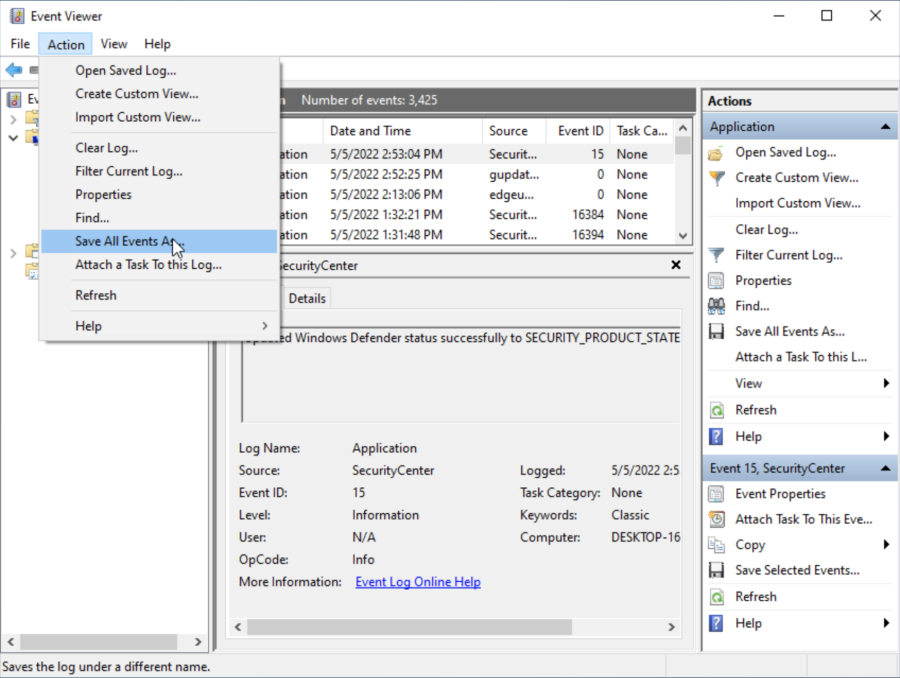Click the Open Saved Log folder icon
900x678 pixels.
coord(716,153)
